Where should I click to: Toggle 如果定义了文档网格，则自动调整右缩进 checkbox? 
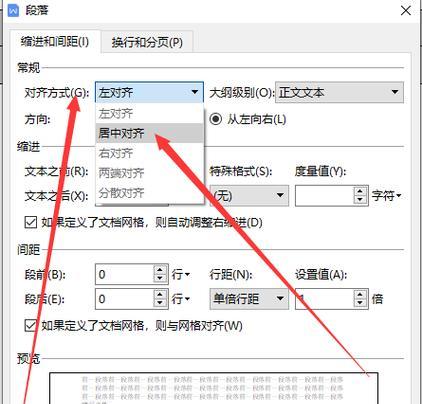[x=31, y=222]
